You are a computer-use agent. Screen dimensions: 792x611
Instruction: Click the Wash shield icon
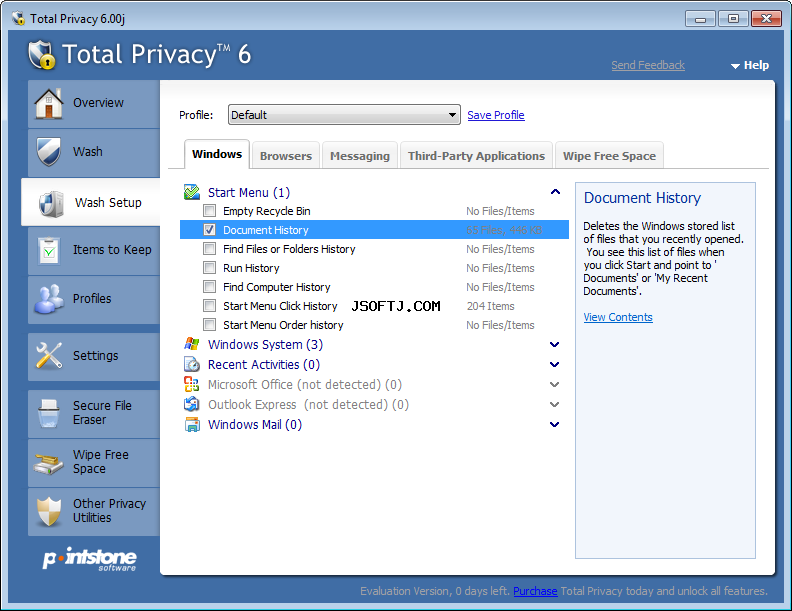(48, 151)
